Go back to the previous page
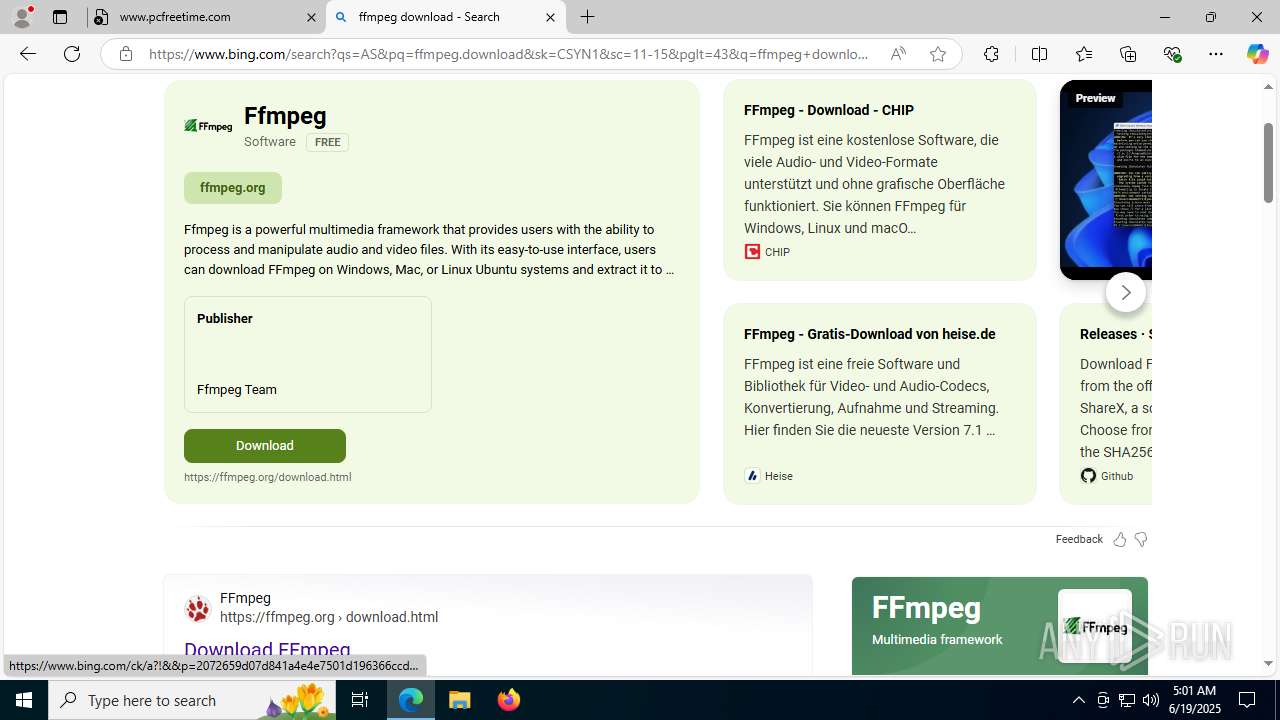The image size is (1280, 720). tap(28, 54)
